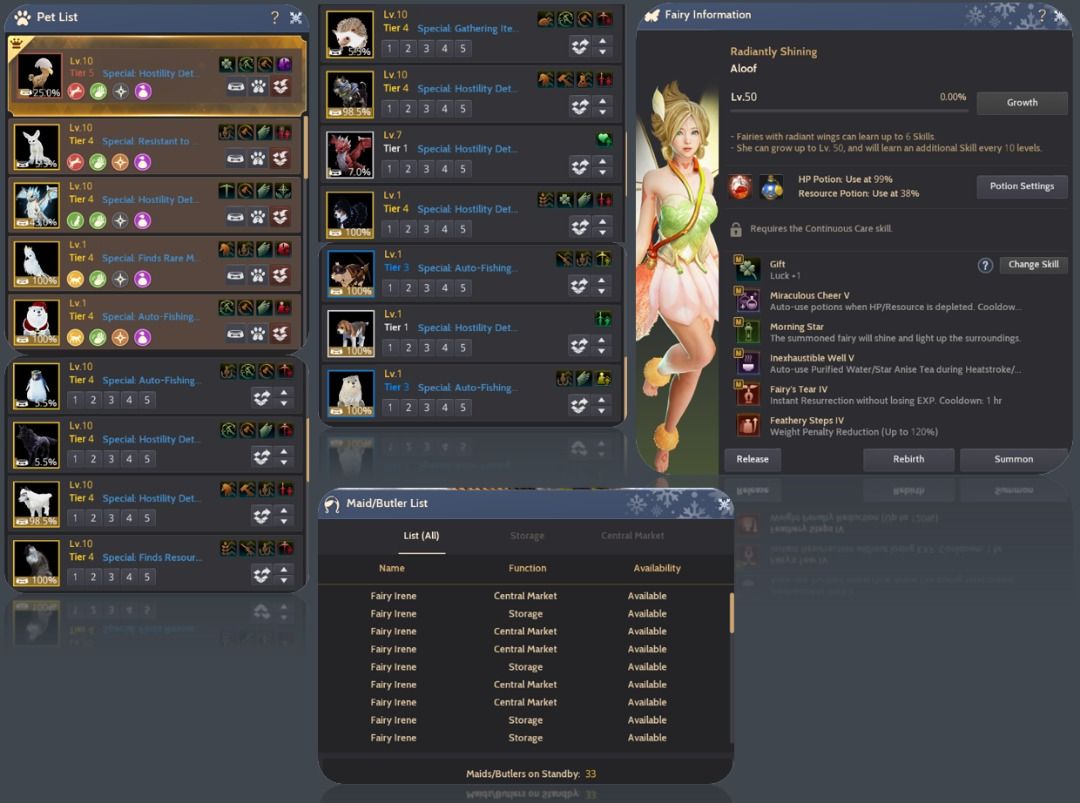Toggle the yellow wait mode on the Finds Rare pet

[76, 279]
